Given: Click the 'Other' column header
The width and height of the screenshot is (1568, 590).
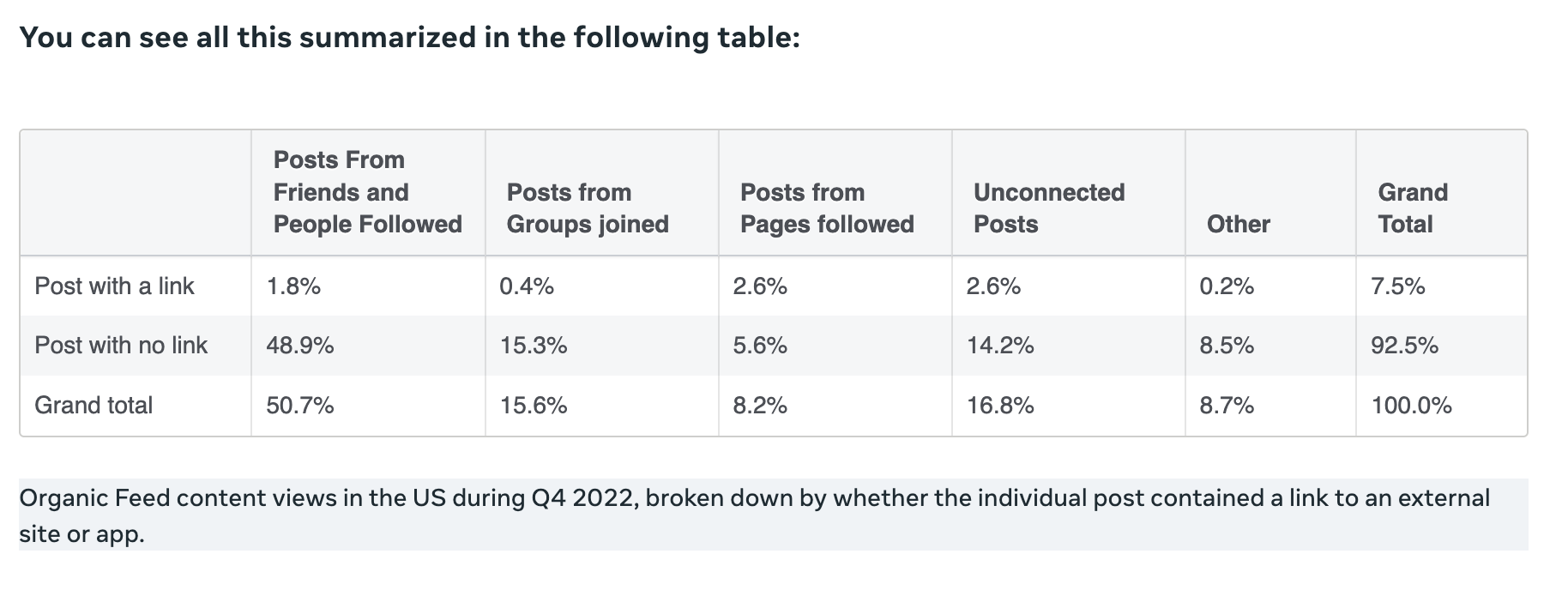Looking at the screenshot, I should (x=1238, y=225).
